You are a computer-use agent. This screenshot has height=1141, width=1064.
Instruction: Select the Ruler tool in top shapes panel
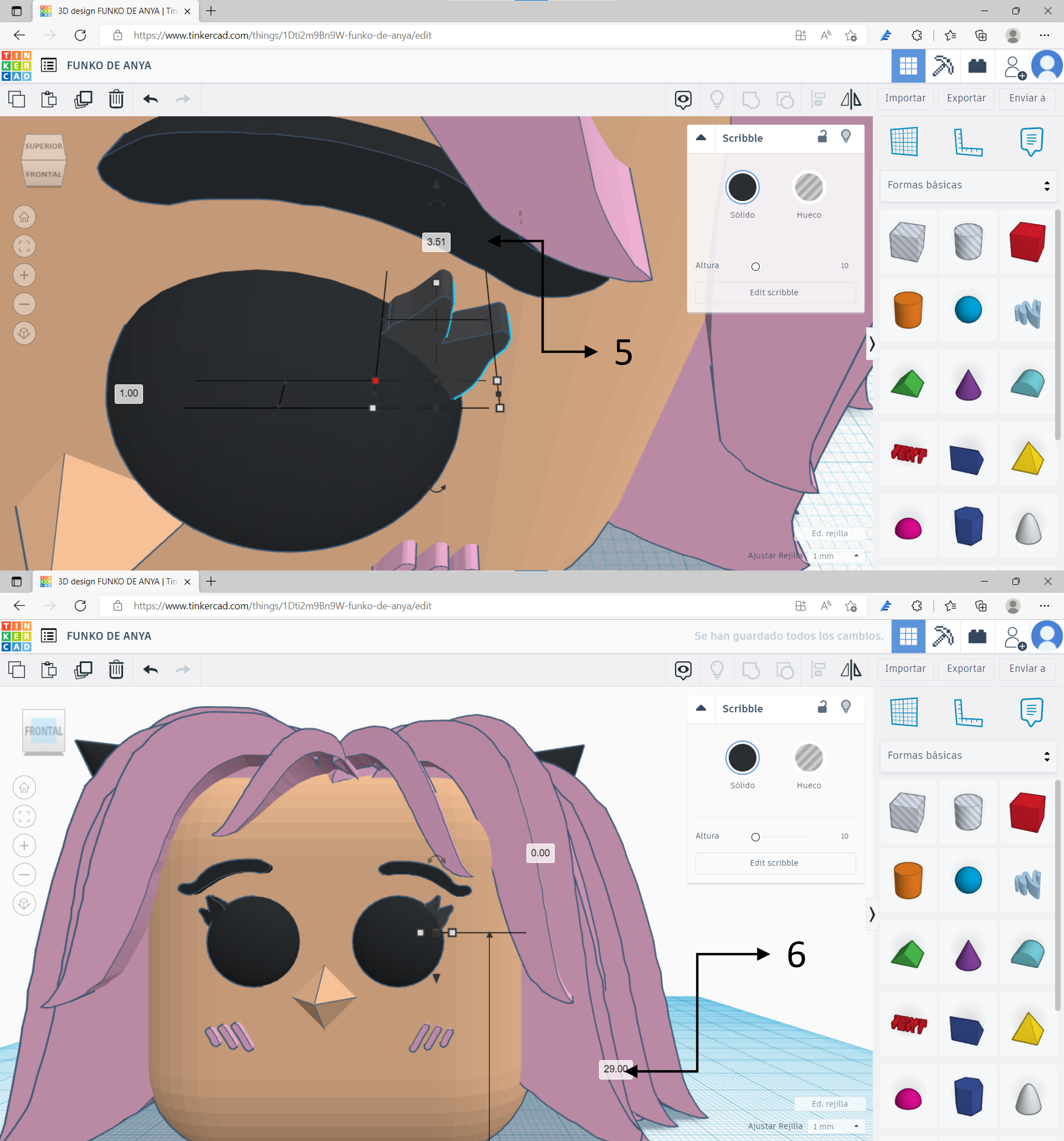click(968, 142)
